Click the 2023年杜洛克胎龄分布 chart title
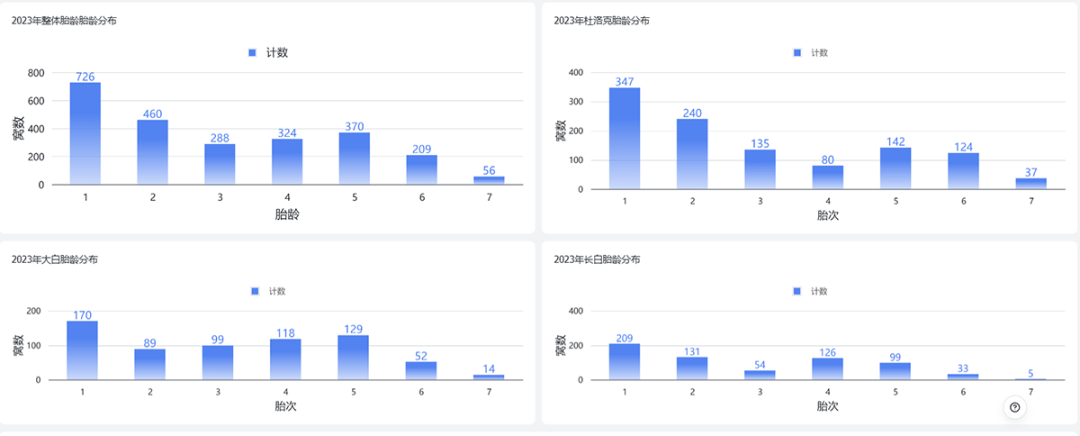 pos(601,21)
